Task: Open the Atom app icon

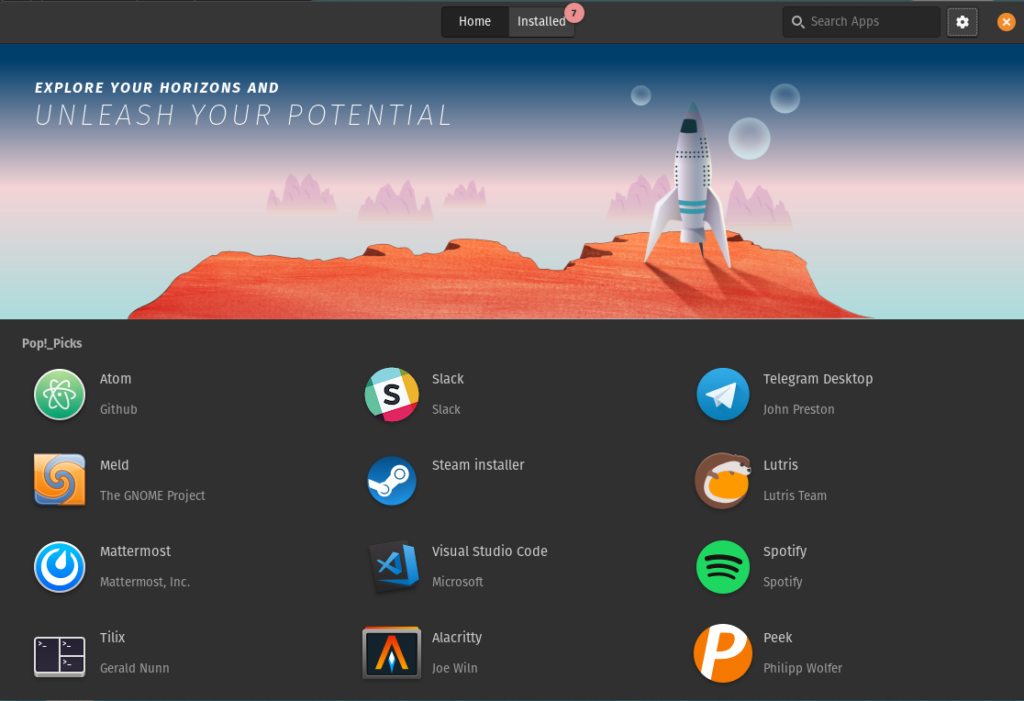Action: pyautogui.click(x=59, y=394)
